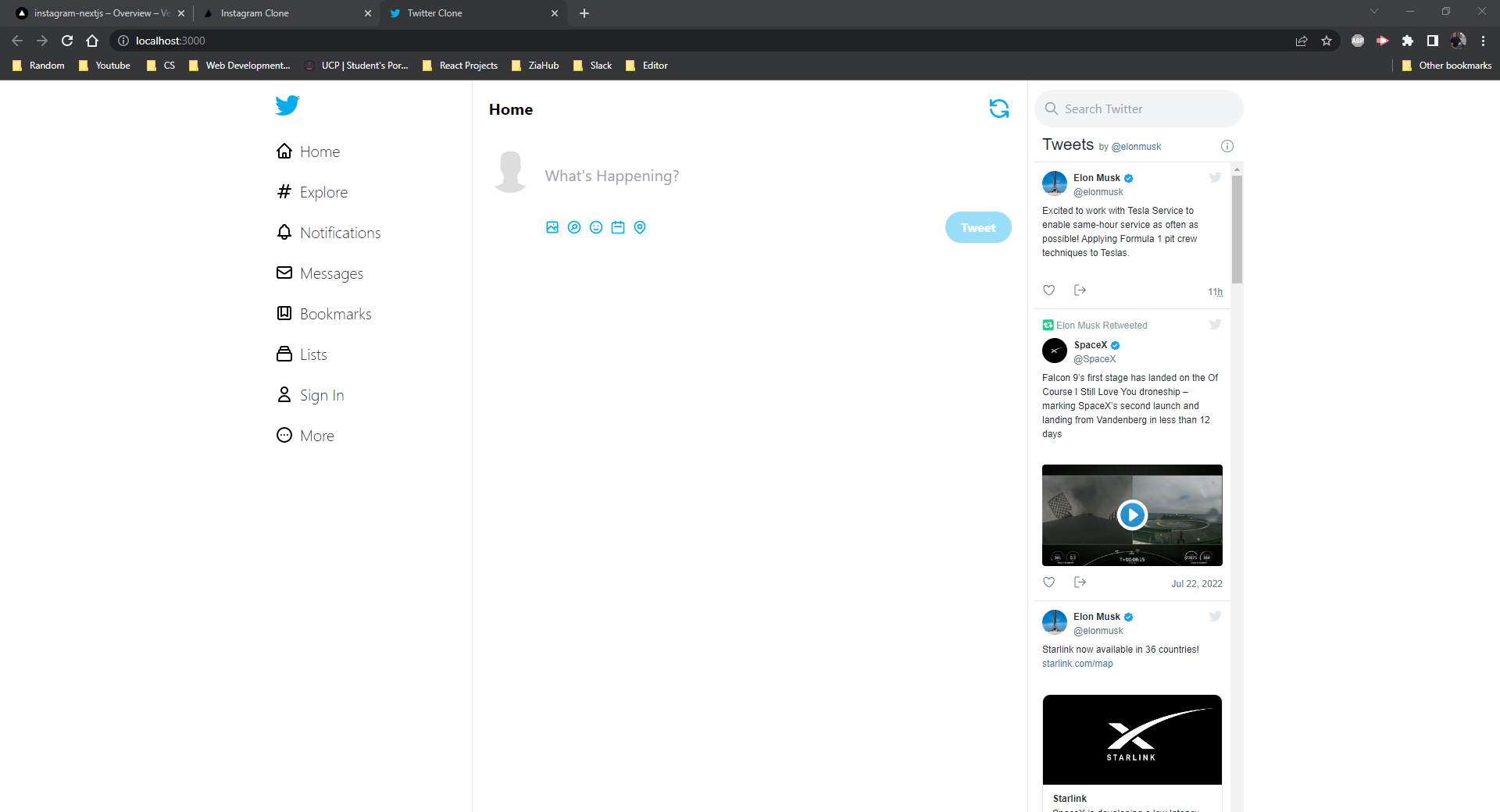Select the Twitter Clone tab
The width and height of the screenshot is (1500, 812).
(x=473, y=13)
